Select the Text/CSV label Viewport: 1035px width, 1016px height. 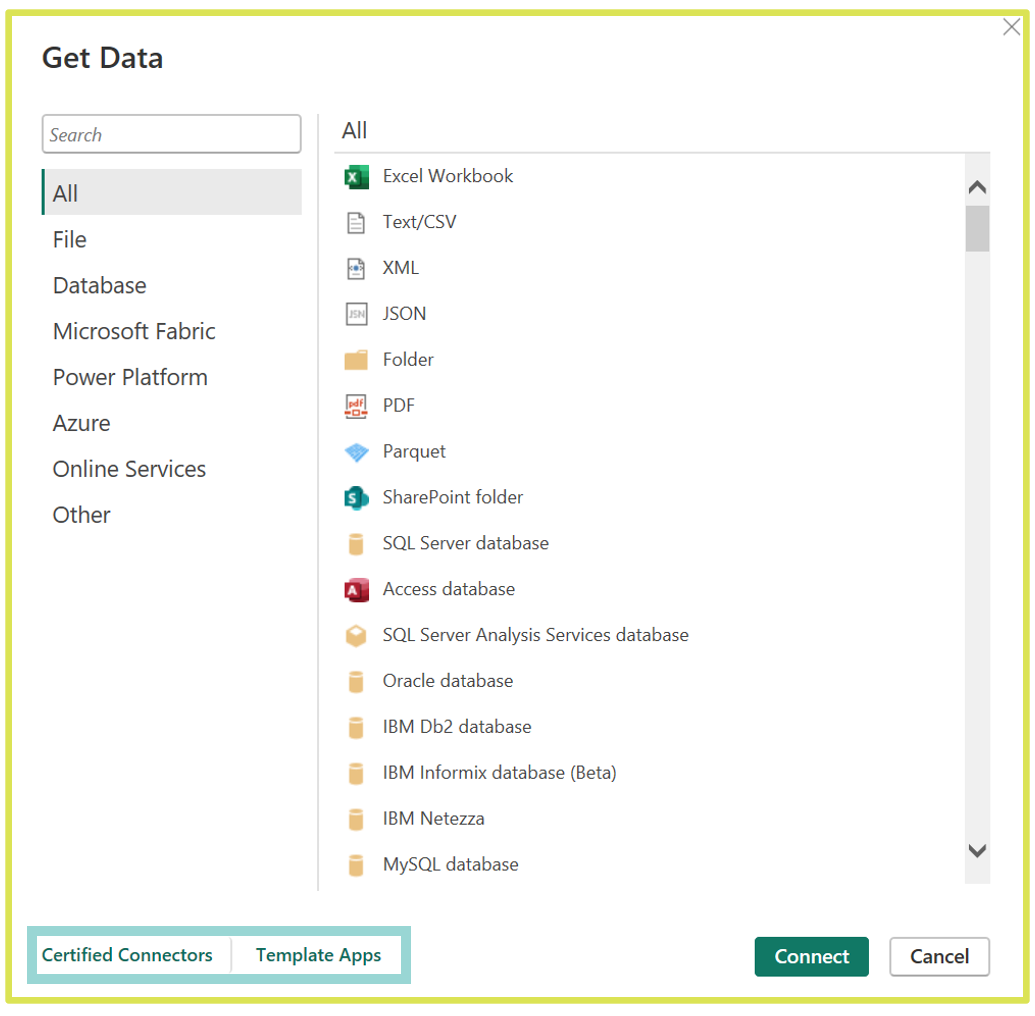click(419, 222)
